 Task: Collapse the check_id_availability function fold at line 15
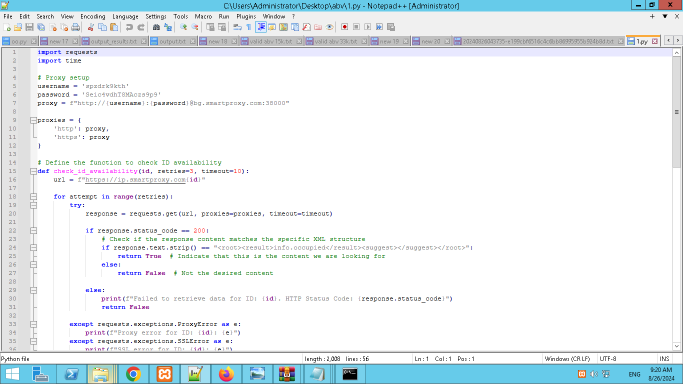click(34, 171)
